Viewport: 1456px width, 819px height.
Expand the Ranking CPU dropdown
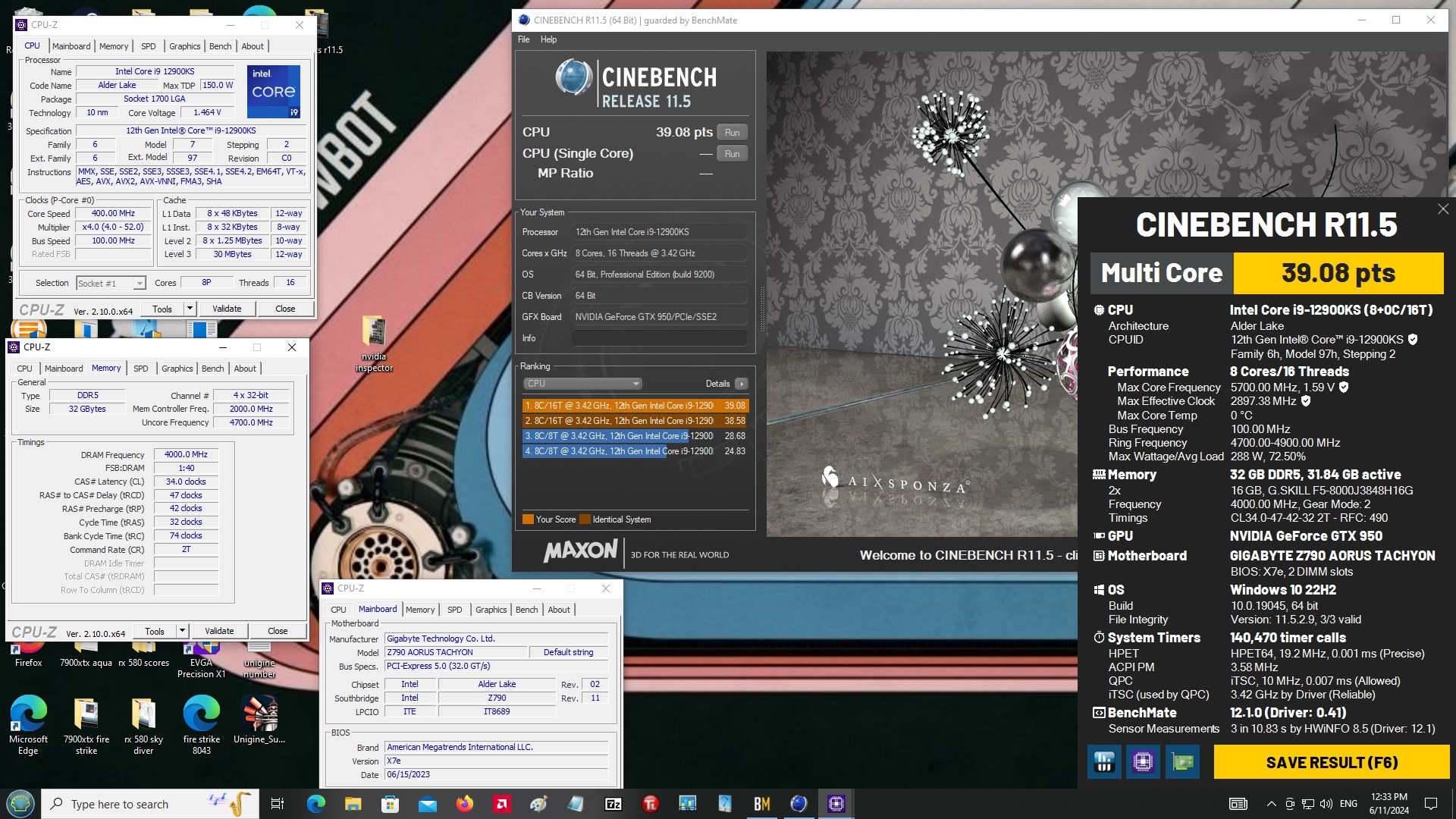pyautogui.click(x=583, y=384)
